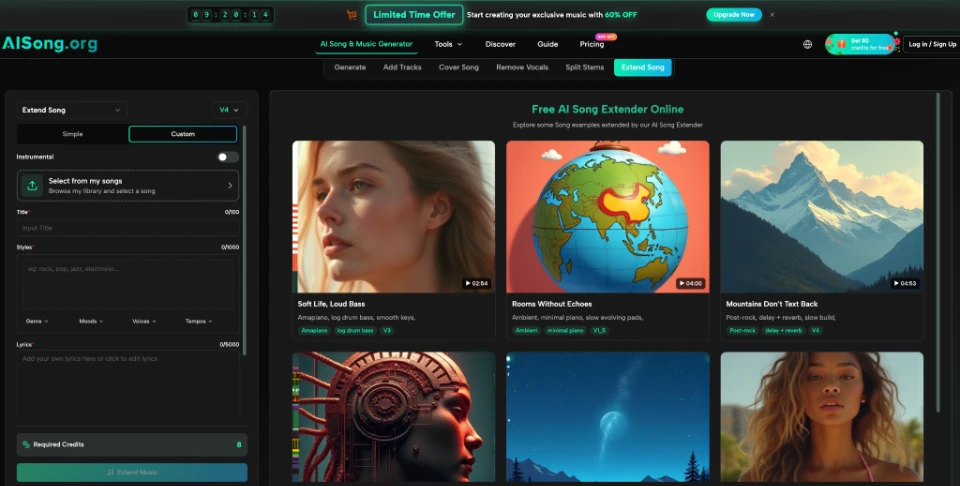
Task: Click the log drum bass tag
Action: (x=354, y=331)
